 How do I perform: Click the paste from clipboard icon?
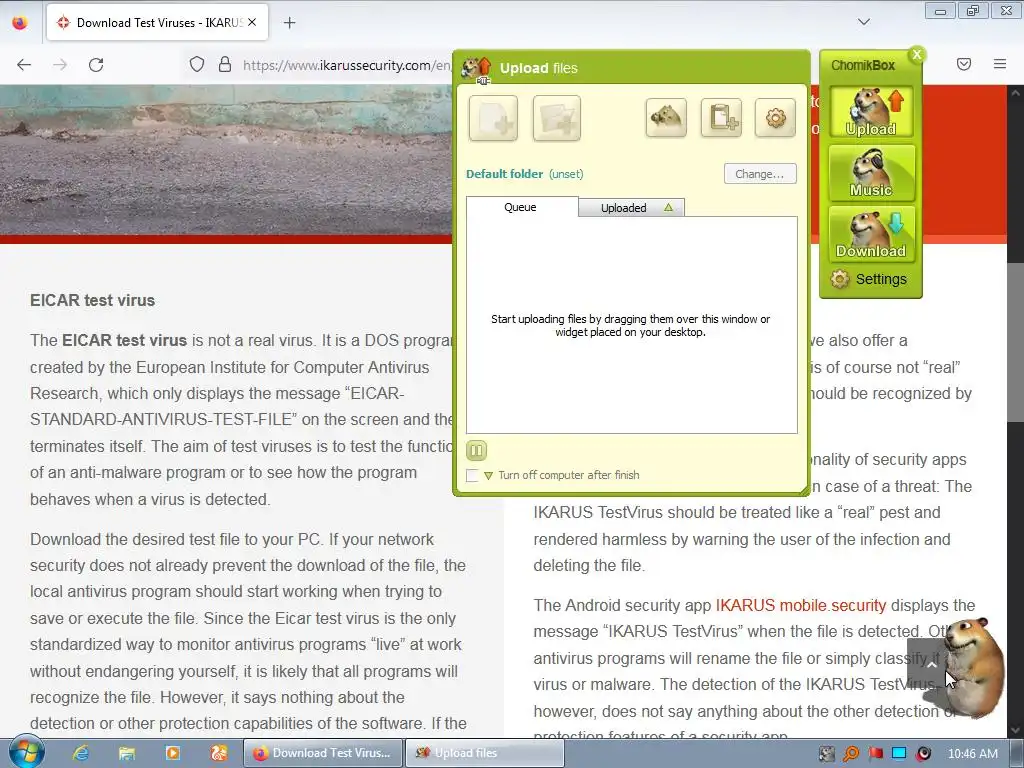pyautogui.click(x=721, y=118)
